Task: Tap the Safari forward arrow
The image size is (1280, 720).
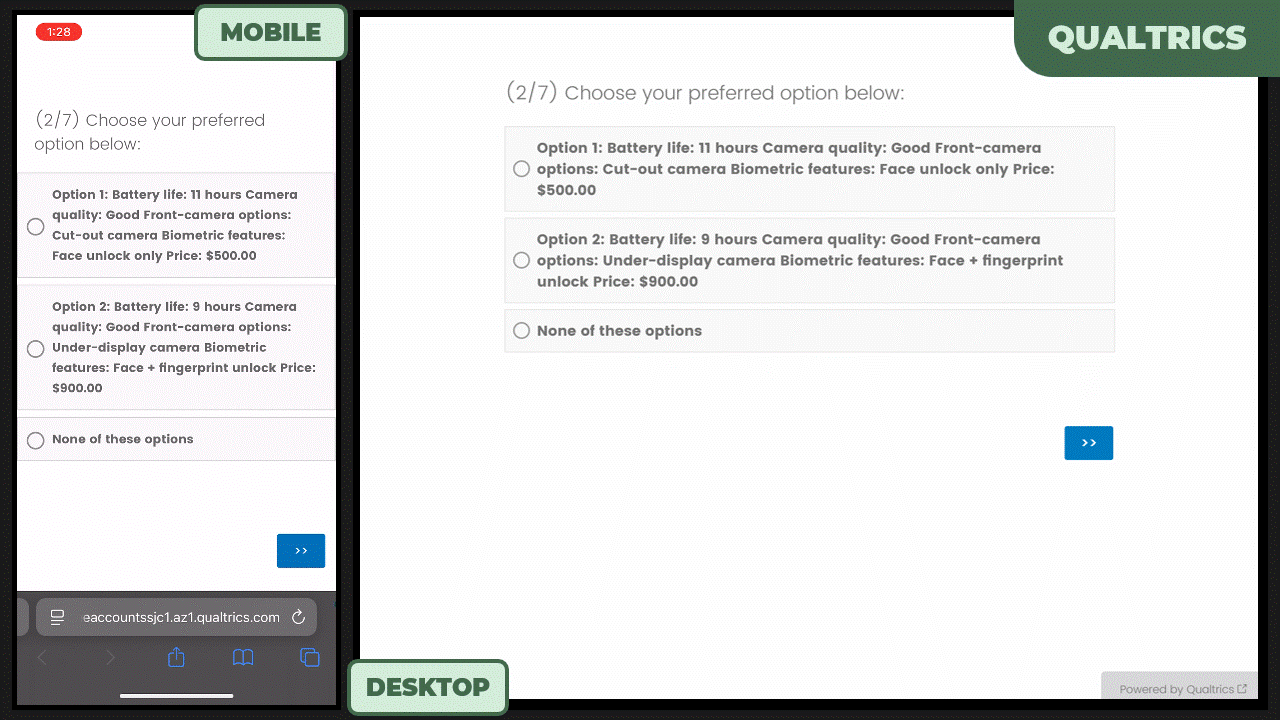Action: [x=110, y=657]
